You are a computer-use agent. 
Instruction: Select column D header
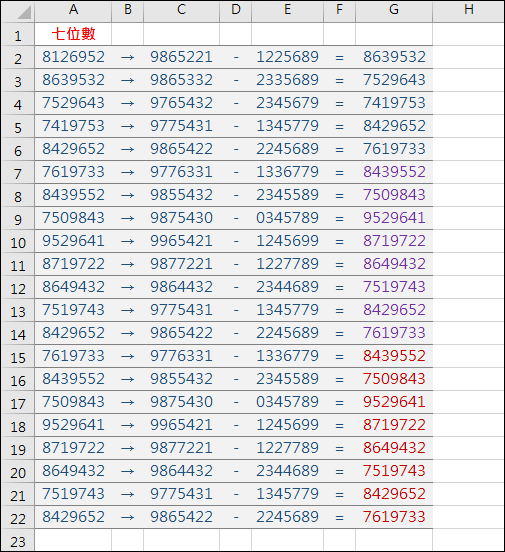[x=236, y=11]
